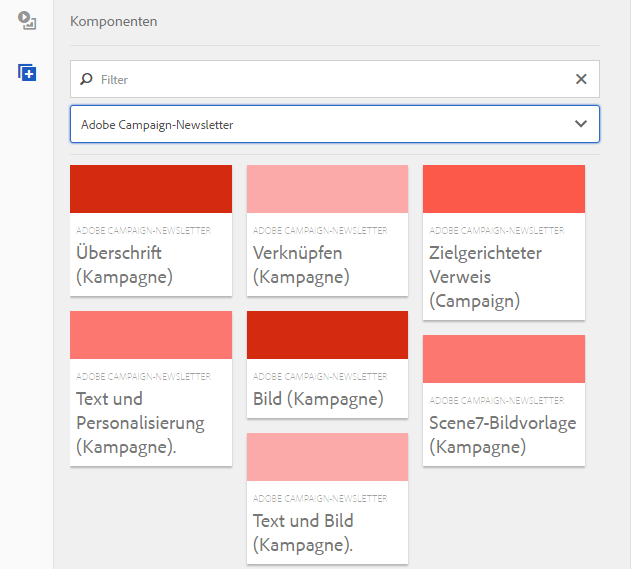The image size is (631, 569).
Task: Select the Überschrift (Kampagne) component card
Action: pyautogui.click(x=150, y=264)
